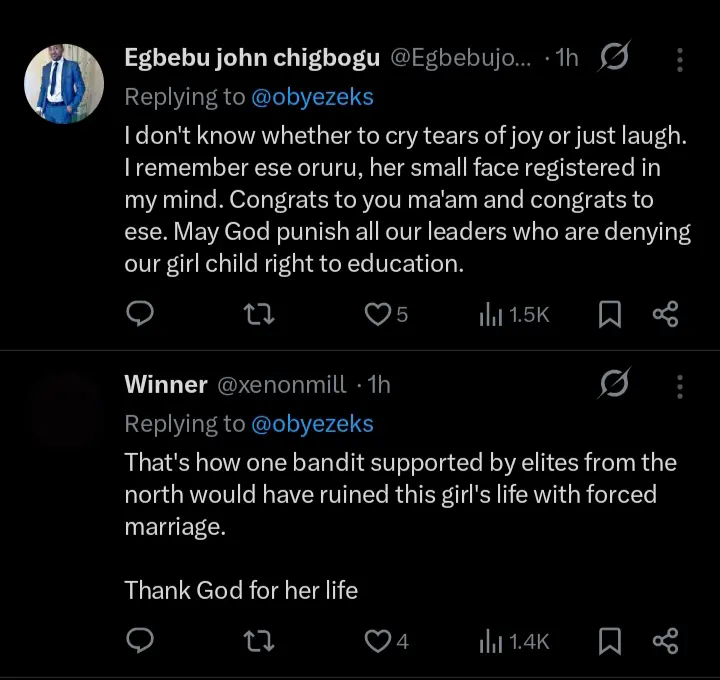Open Grok icon on Egbebu's tweet
Screen dimensions: 720x680
click(613, 59)
